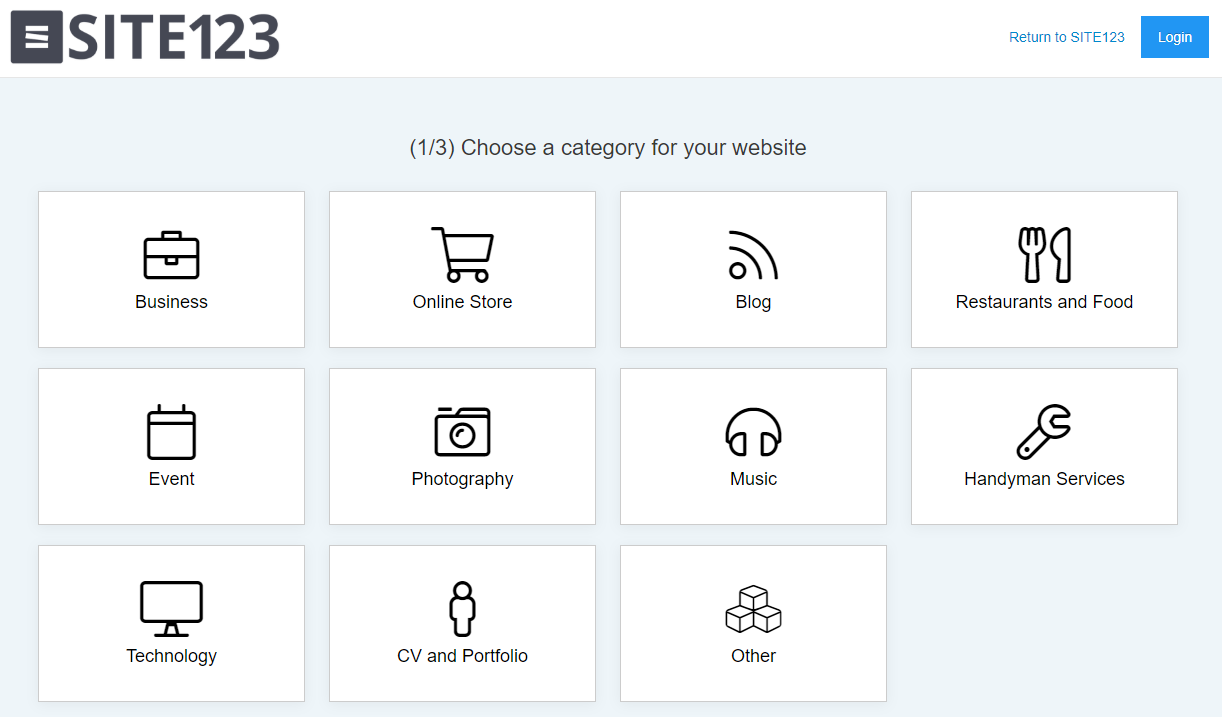Screen dimensions: 1222x717
Task: Click the signal waves Blog icon
Action: tap(753, 254)
